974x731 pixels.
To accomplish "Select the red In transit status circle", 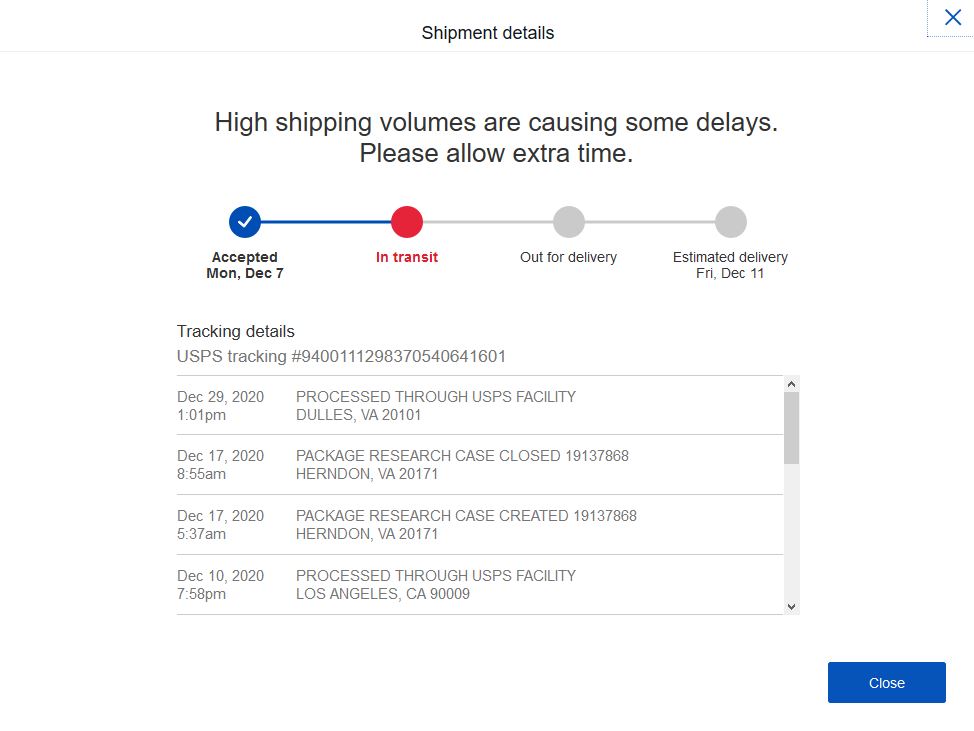I will (407, 222).
